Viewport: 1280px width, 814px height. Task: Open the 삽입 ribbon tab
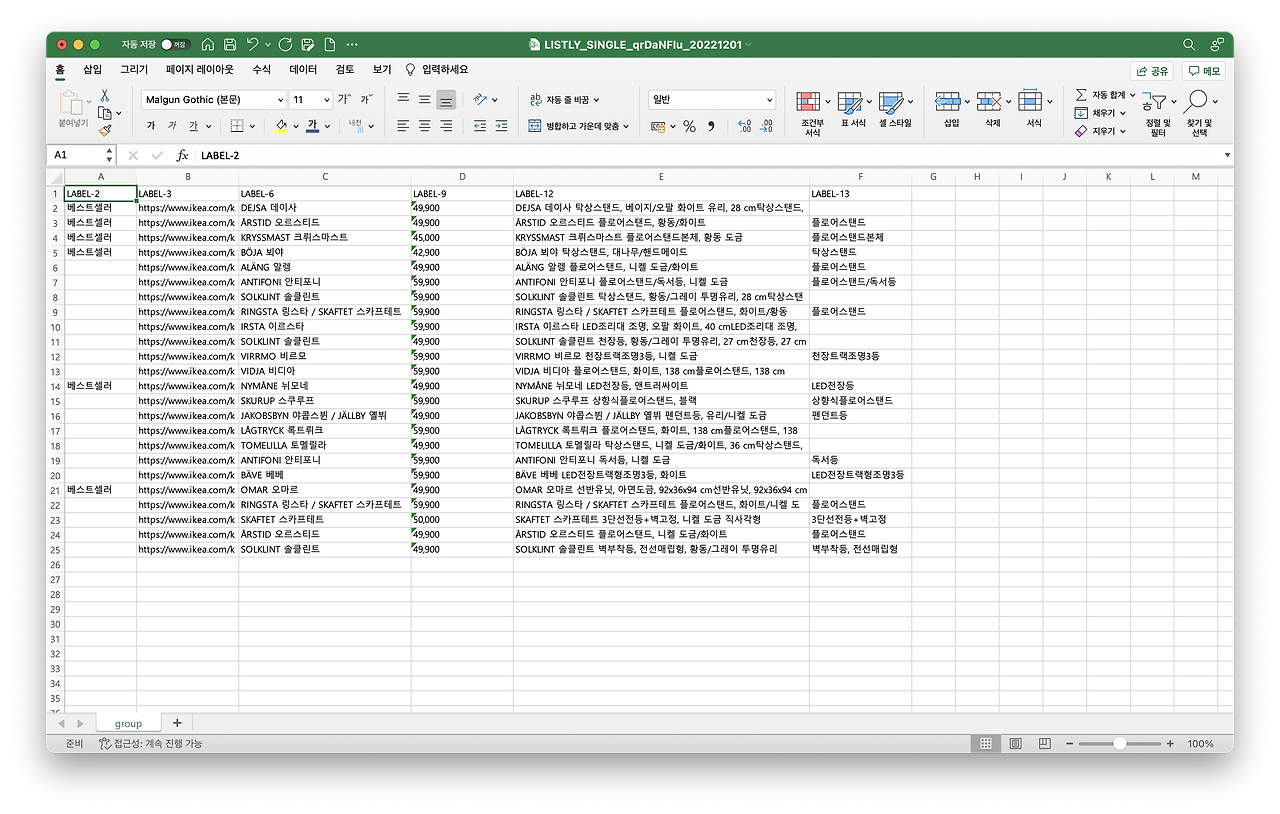click(92, 70)
